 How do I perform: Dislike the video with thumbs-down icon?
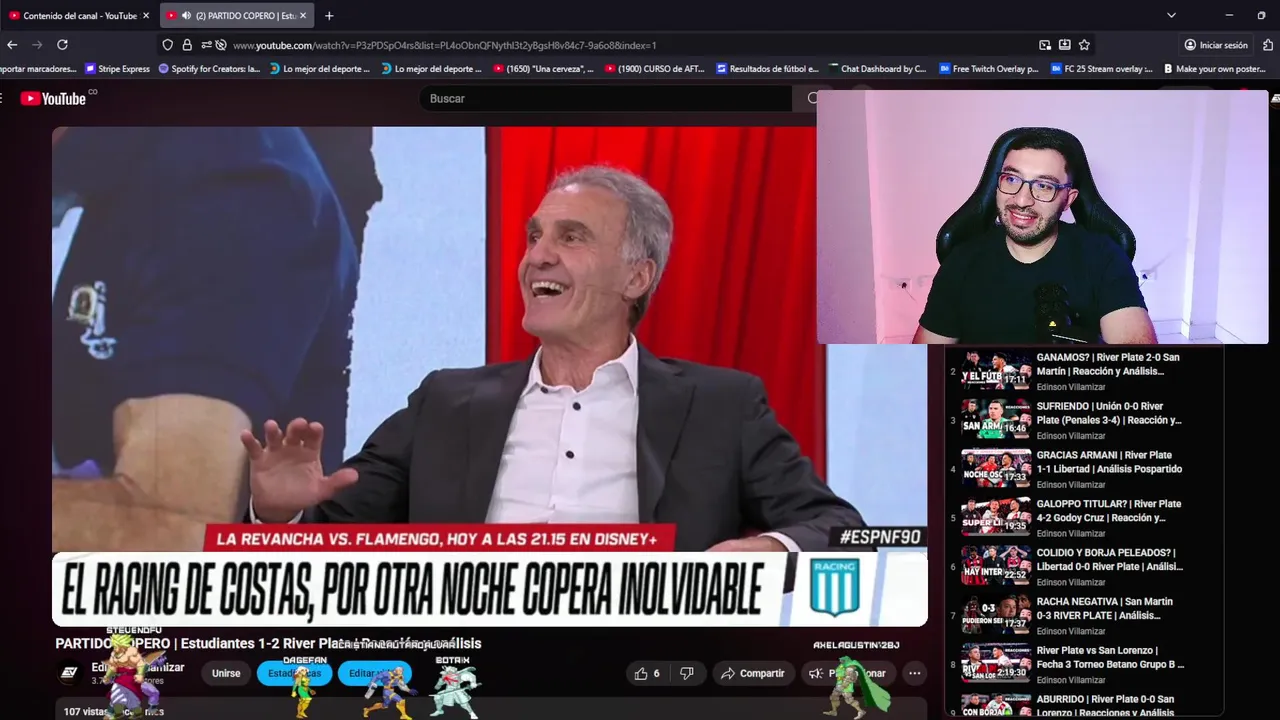686,673
